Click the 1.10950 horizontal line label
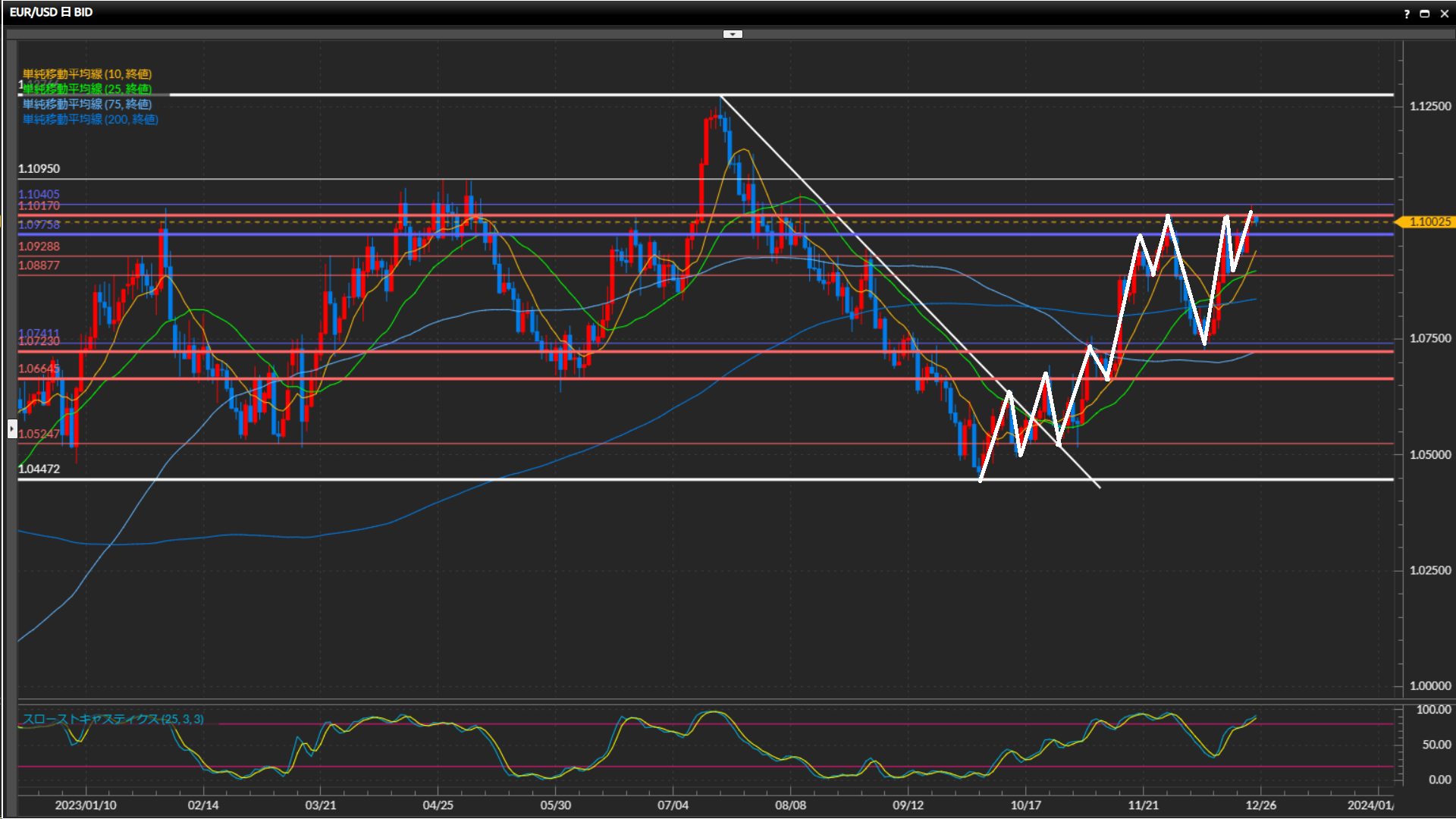 click(39, 168)
